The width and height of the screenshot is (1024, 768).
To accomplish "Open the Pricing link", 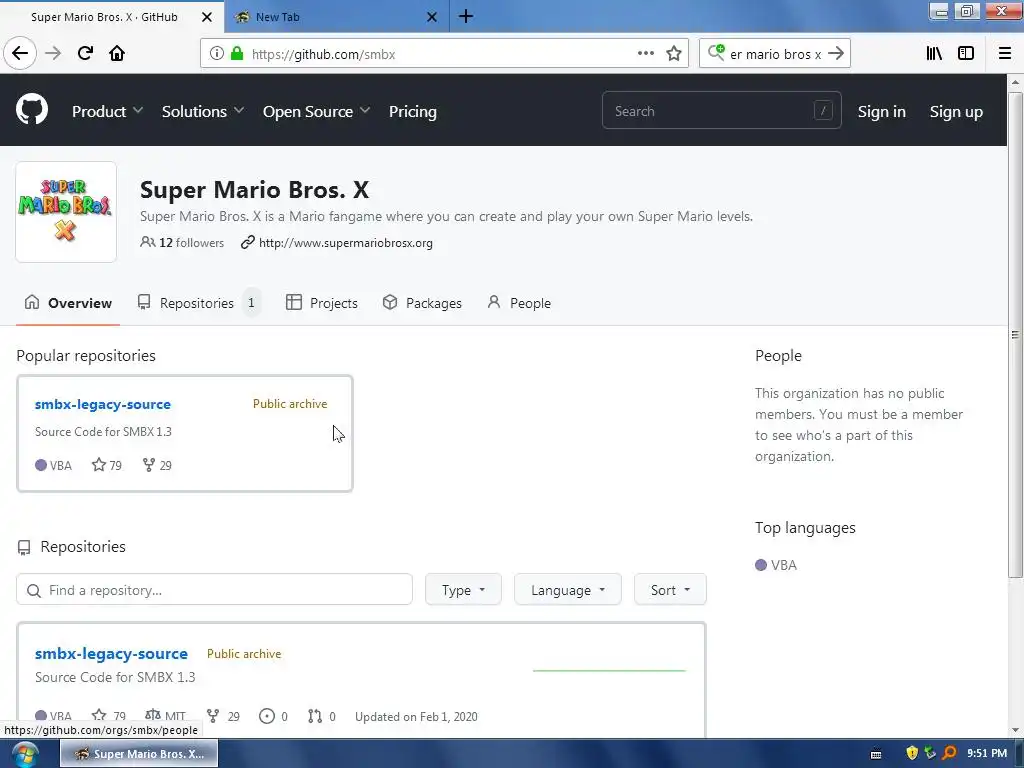I will click(413, 112).
